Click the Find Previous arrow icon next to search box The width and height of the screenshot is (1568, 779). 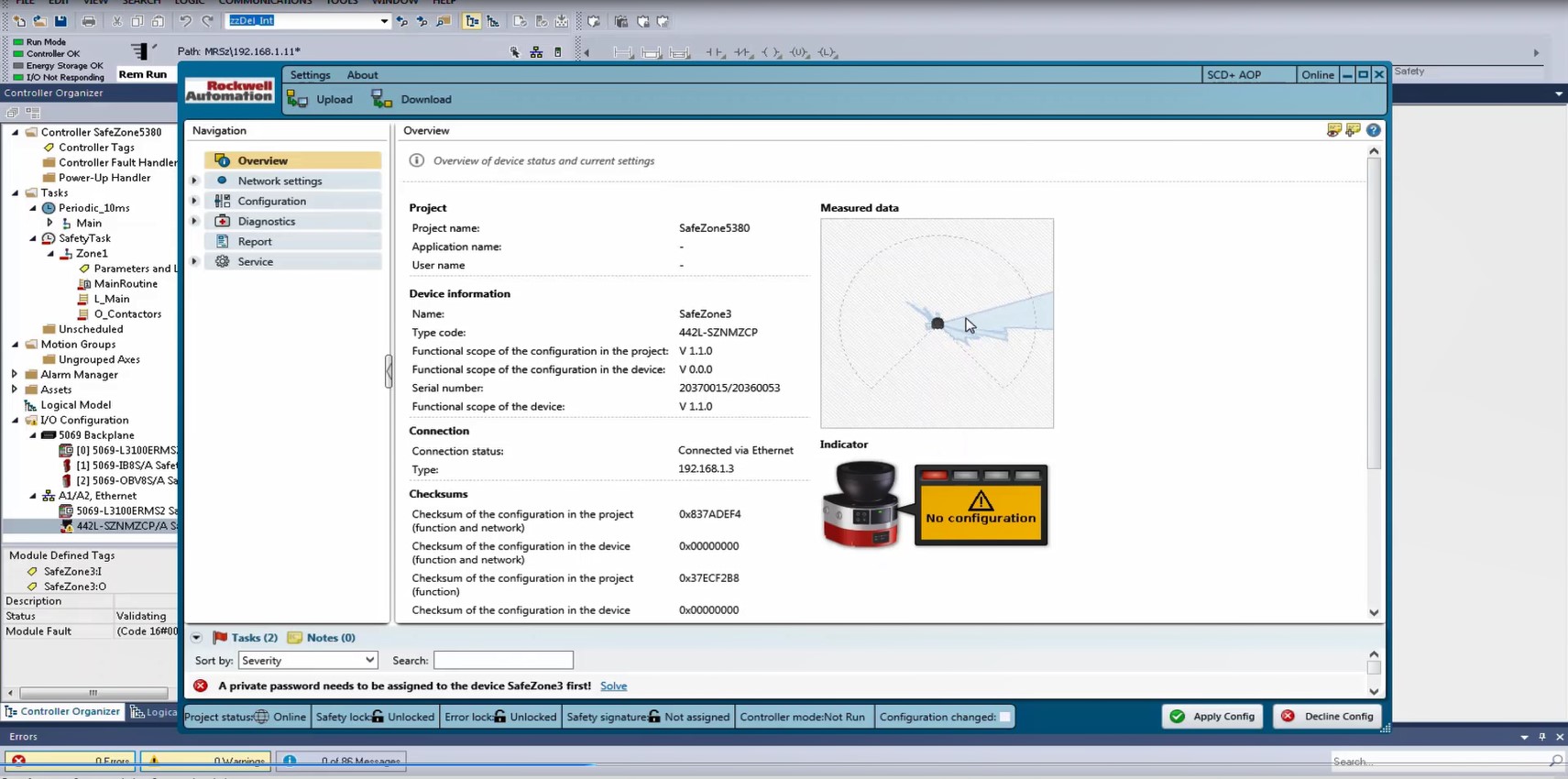(x=401, y=21)
